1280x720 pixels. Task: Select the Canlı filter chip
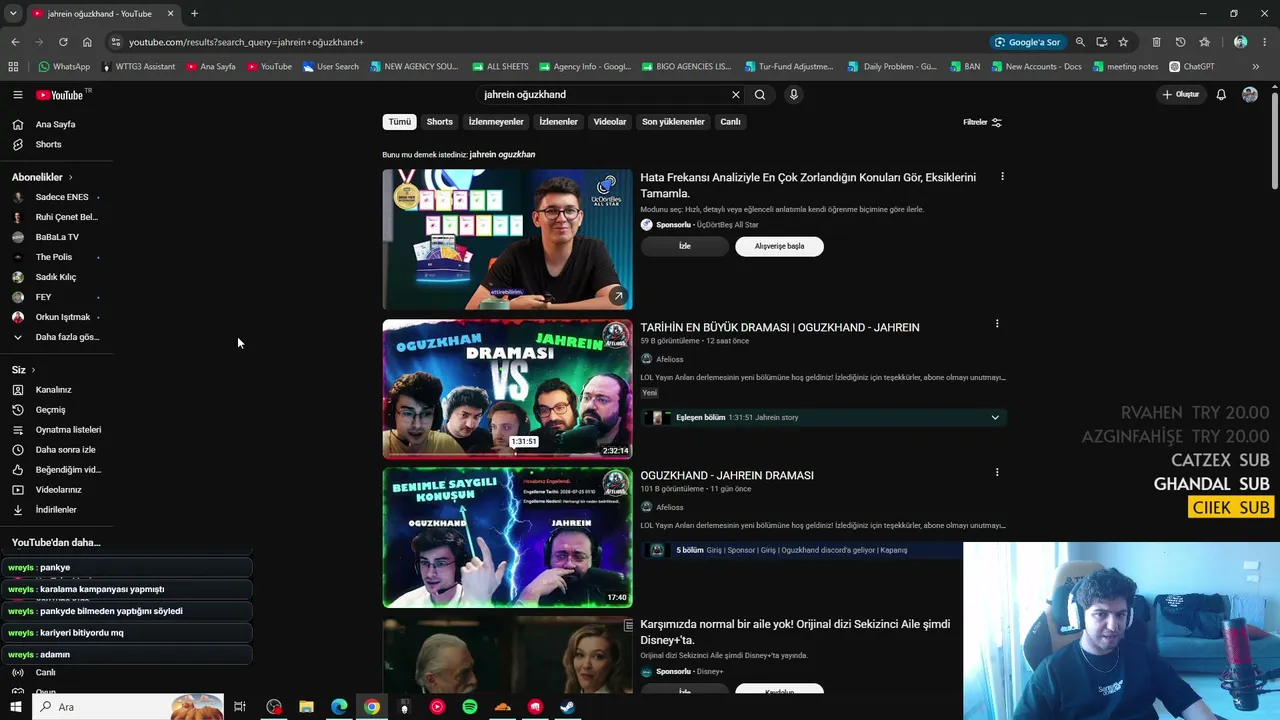(x=731, y=122)
